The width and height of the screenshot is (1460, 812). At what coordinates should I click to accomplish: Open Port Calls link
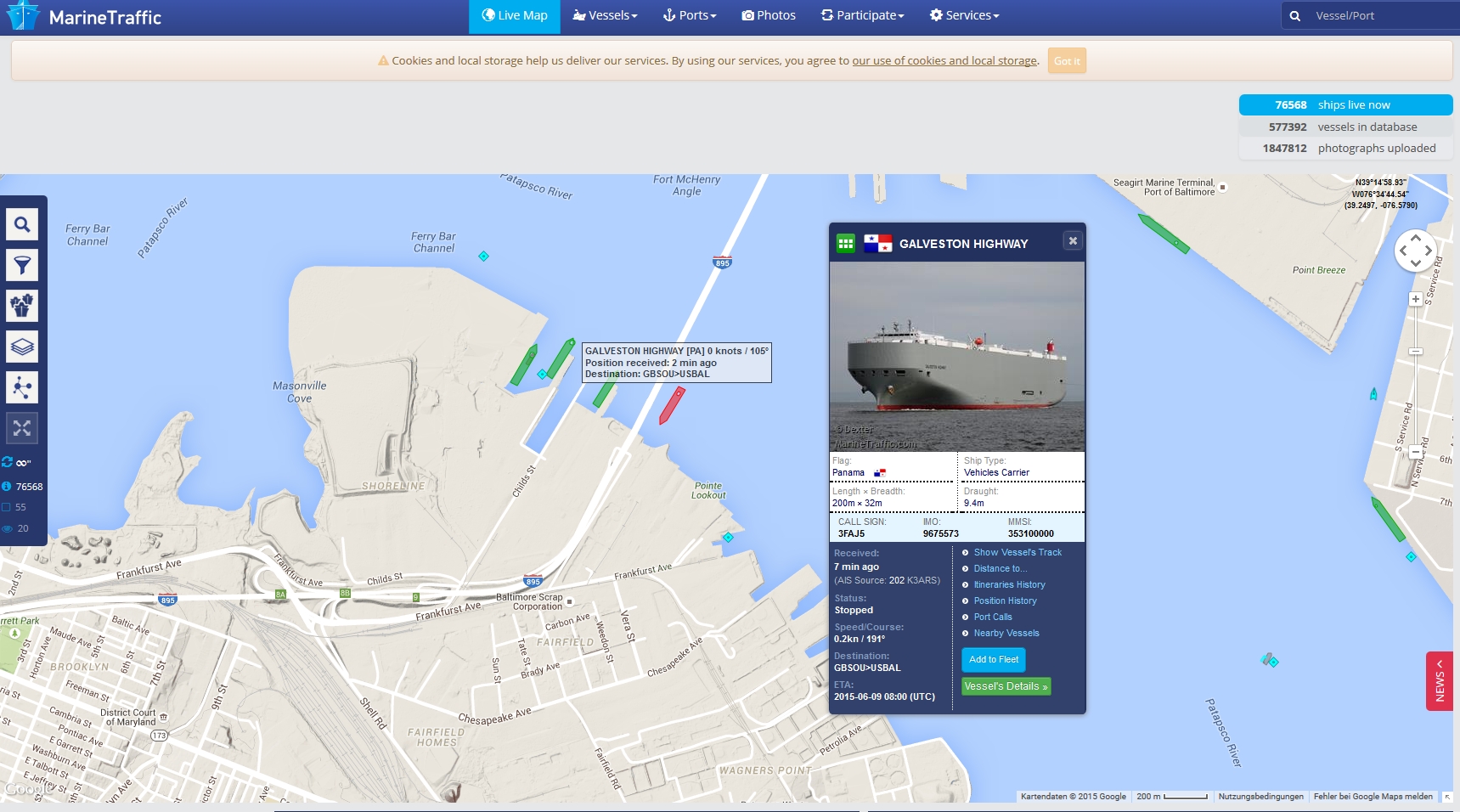tap(993, 617)
